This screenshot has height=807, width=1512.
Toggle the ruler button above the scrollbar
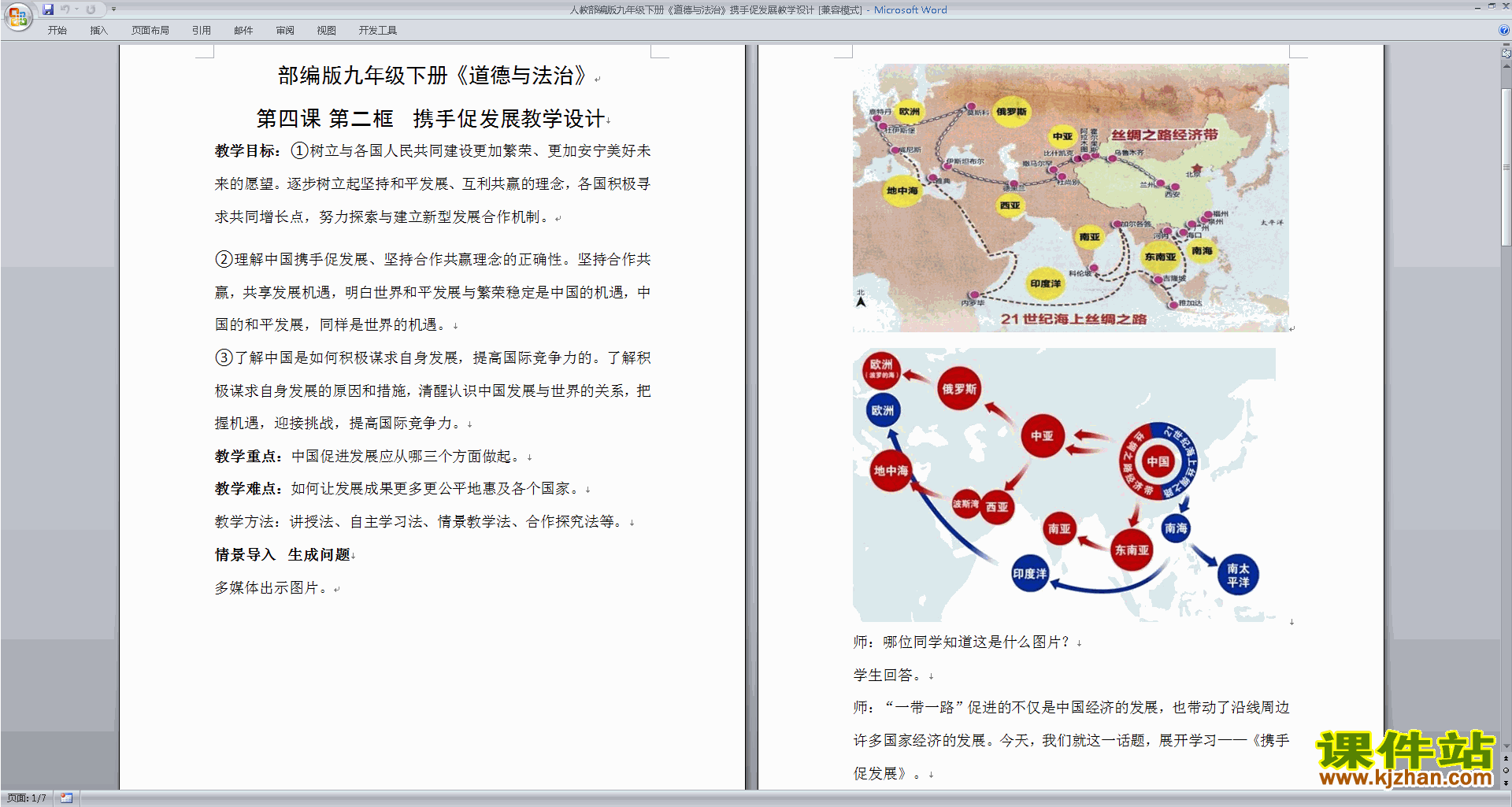(x=1506, y=53)
